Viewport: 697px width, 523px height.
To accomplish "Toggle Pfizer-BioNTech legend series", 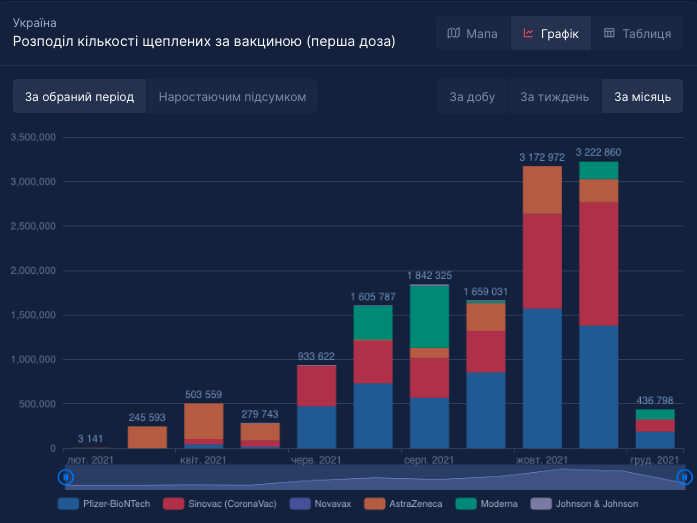I will pos(105,504).
